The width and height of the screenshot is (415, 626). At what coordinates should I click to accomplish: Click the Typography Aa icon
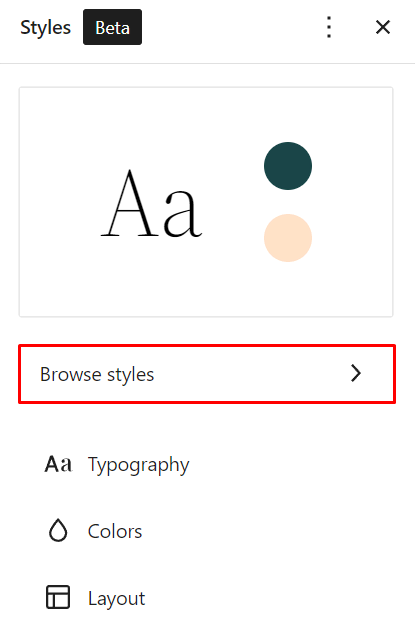[58, 464]
